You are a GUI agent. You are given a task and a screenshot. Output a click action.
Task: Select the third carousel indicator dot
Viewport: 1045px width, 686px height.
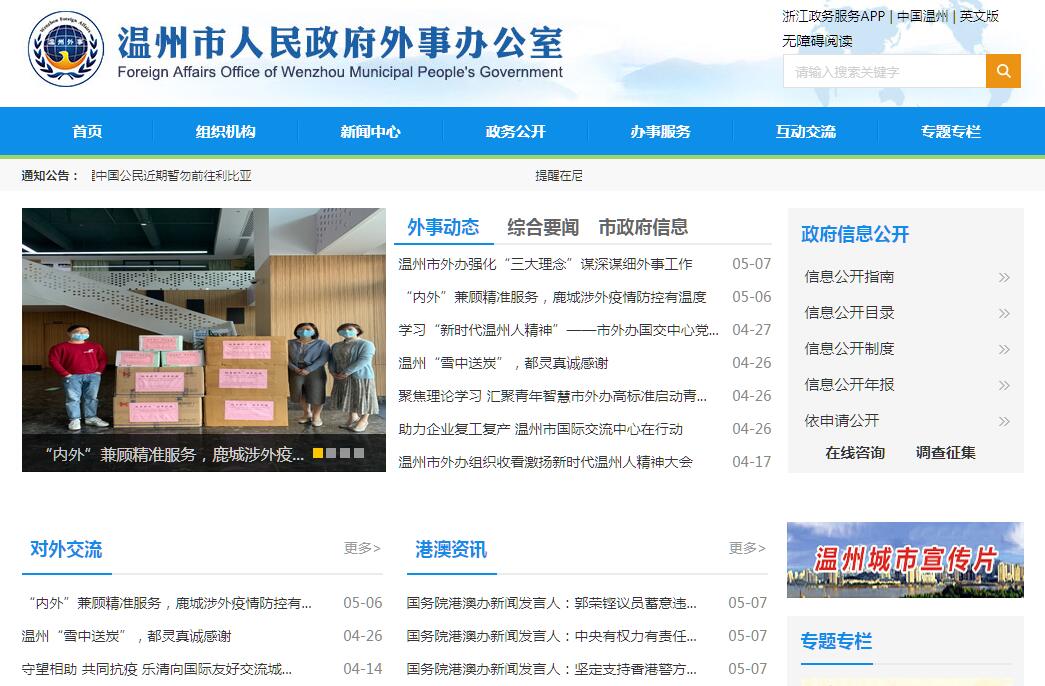(345, 453)
